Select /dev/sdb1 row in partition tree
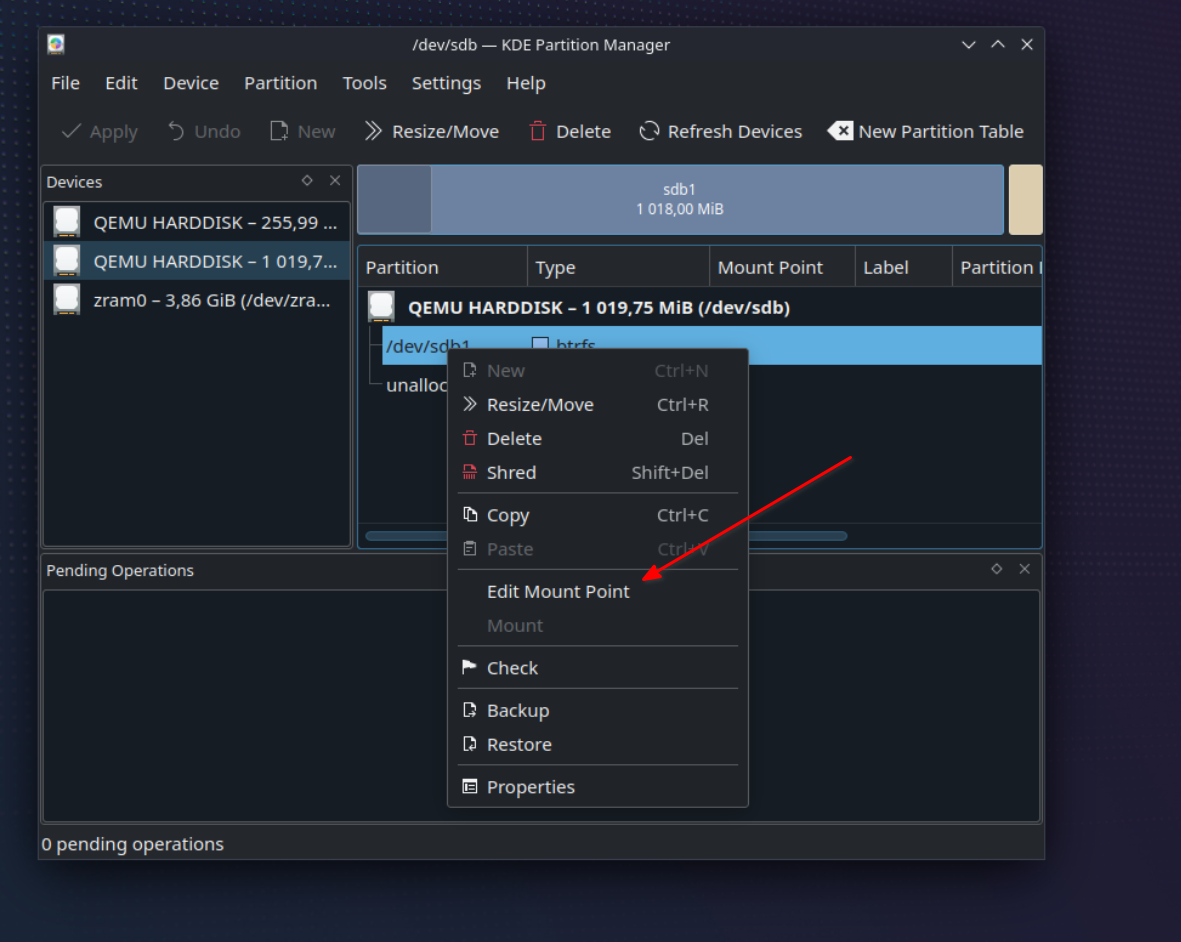 click(x=712, y=345)
